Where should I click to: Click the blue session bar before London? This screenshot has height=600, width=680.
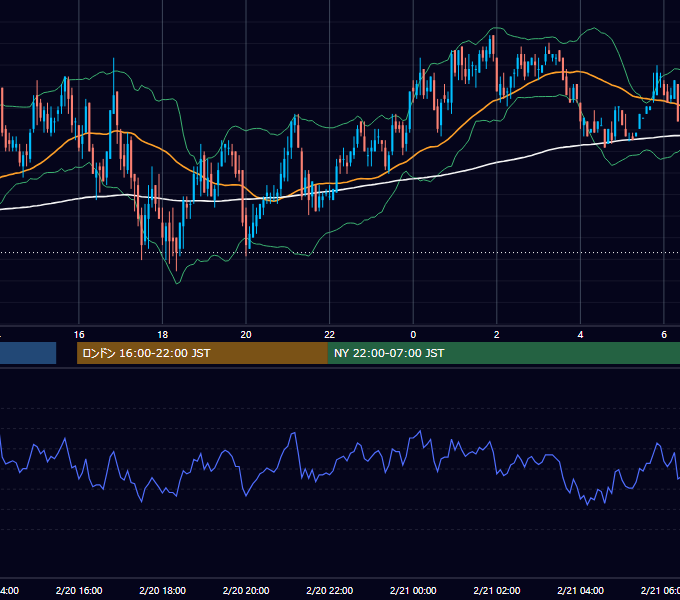[28, 353]
